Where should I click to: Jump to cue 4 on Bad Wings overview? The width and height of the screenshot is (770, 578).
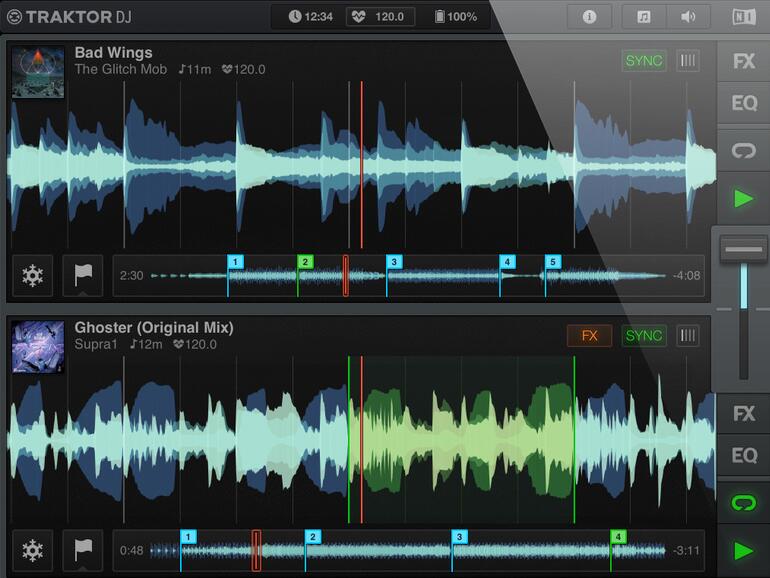507,262
